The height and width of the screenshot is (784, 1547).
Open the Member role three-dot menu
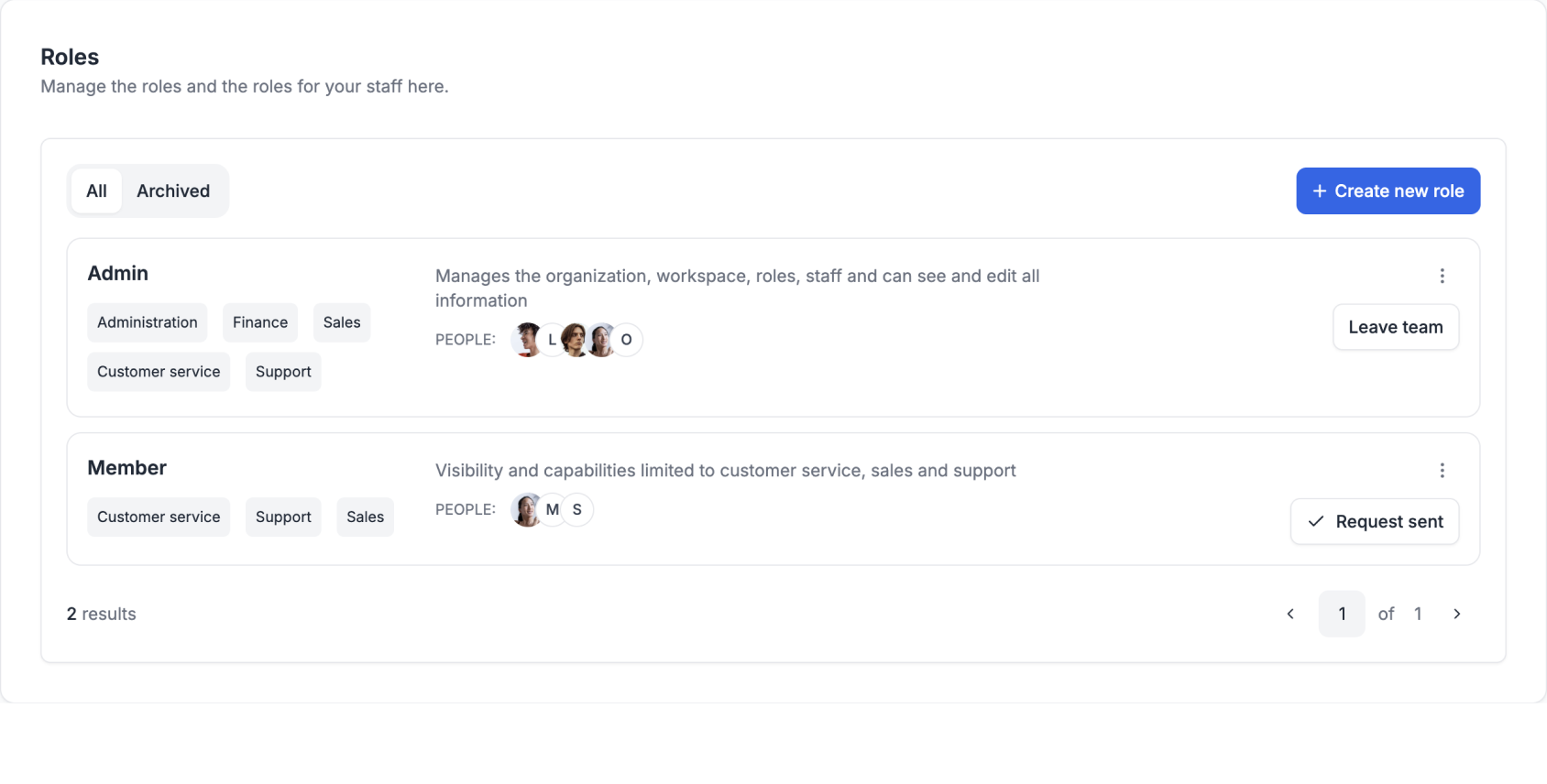coord(1442,470)
